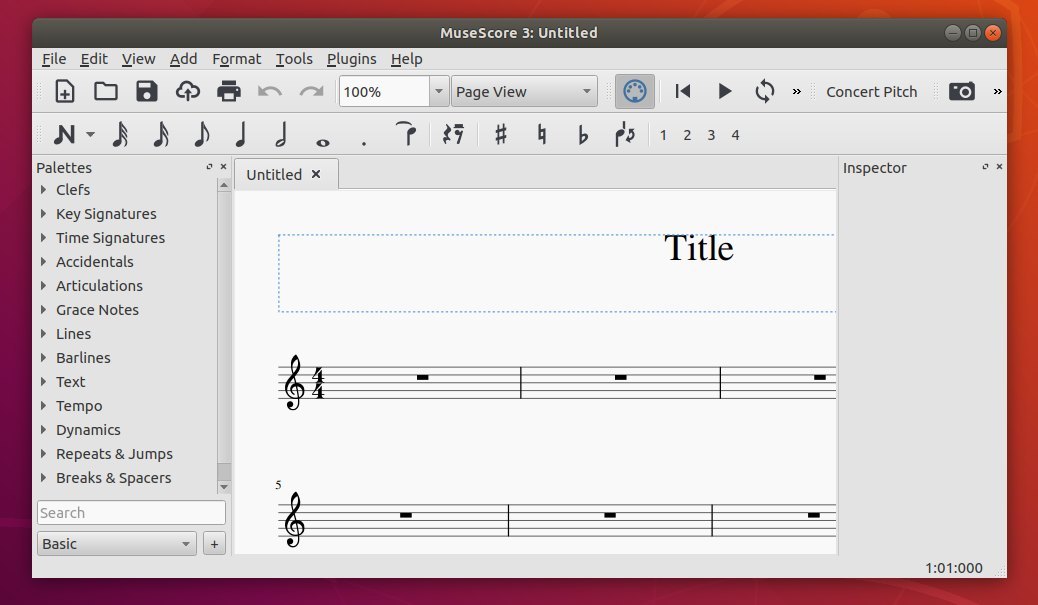Toggle the MIDI input button
This screenshot has height=605, width=1038.
tap(634, 91)
